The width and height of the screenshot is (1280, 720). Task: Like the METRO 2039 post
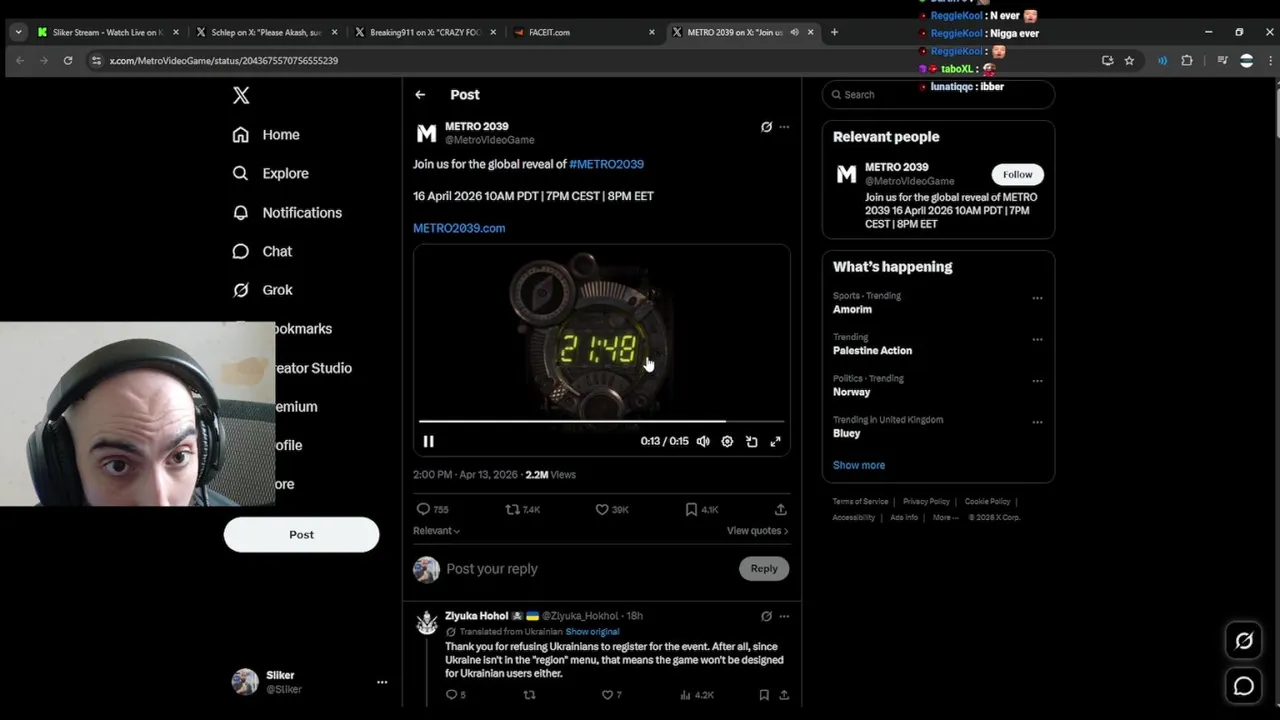click(x=611, y=509)
